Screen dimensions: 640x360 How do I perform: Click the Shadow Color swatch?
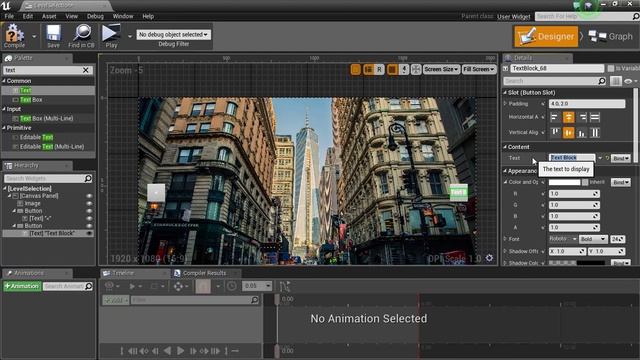pos(577,263)
